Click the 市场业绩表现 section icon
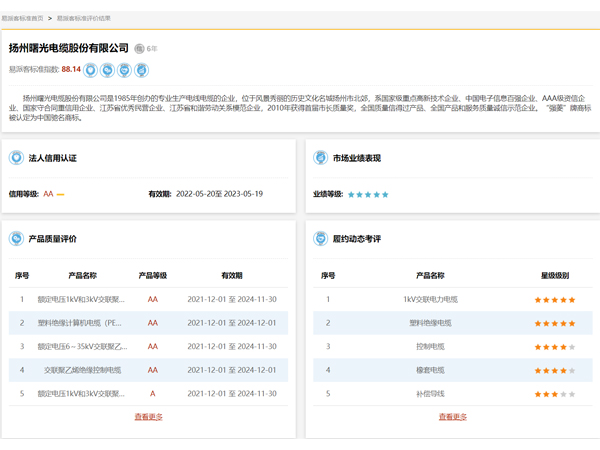The height and width of the screenshot is (450, 600). click(x=321, y=158)
